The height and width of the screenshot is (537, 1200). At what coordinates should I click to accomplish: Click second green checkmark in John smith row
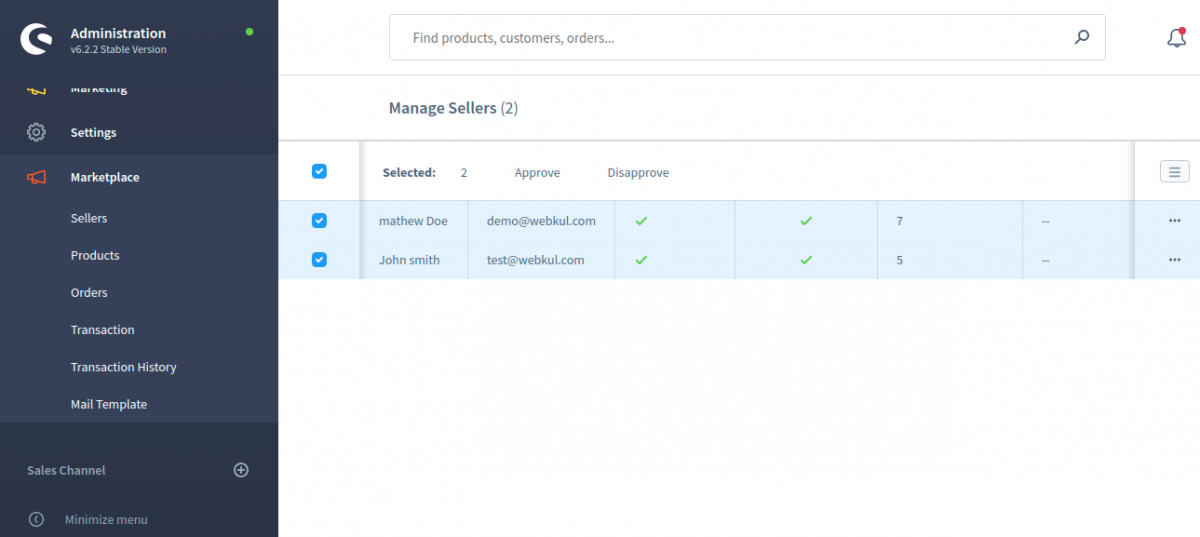pos(806,260)
